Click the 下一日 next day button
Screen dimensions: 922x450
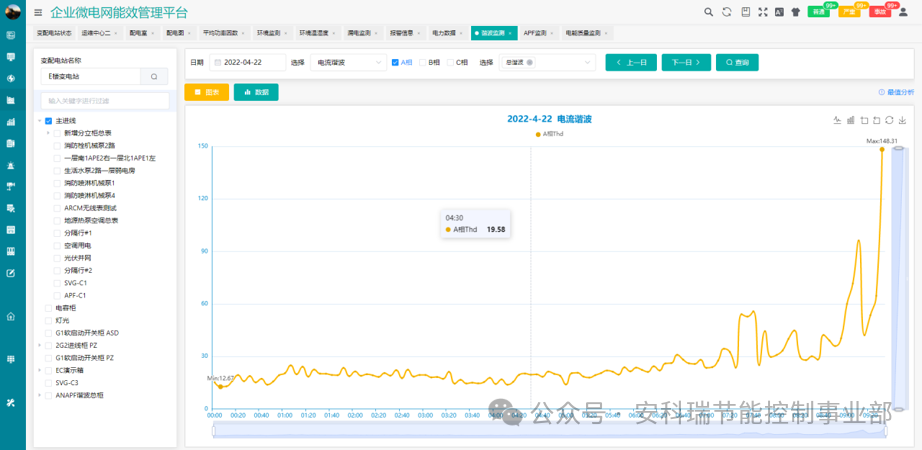[x=686, y=62]
